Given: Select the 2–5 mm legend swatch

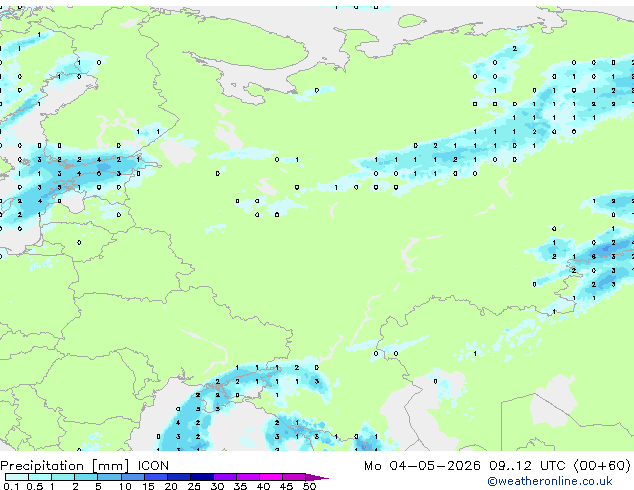Looking at the screenshot, I should (86, 477).
